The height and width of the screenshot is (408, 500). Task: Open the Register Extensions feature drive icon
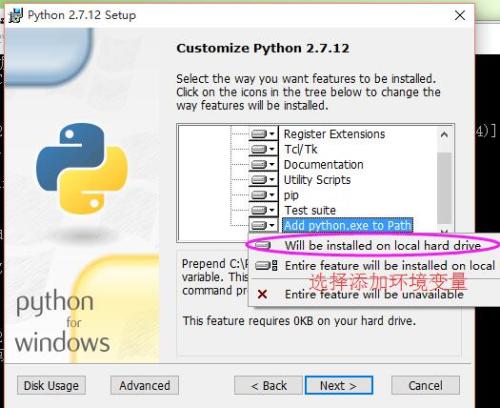(x=259, y=134)
